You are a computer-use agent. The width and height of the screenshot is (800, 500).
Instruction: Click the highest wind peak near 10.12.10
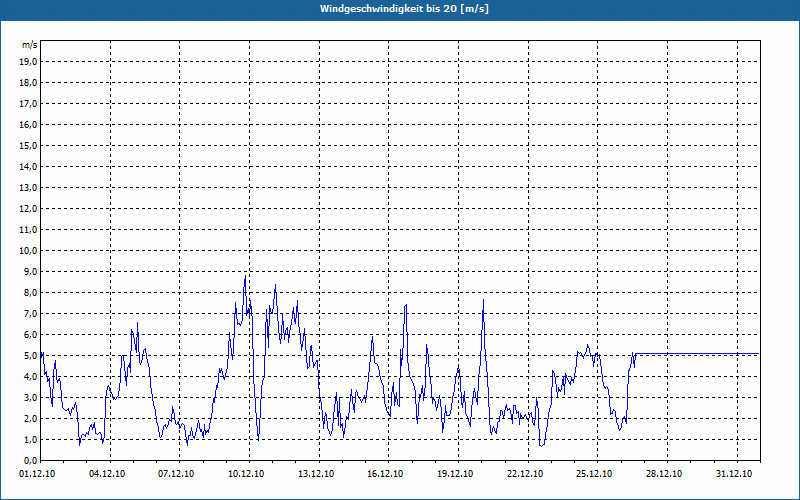click(245, 276)
